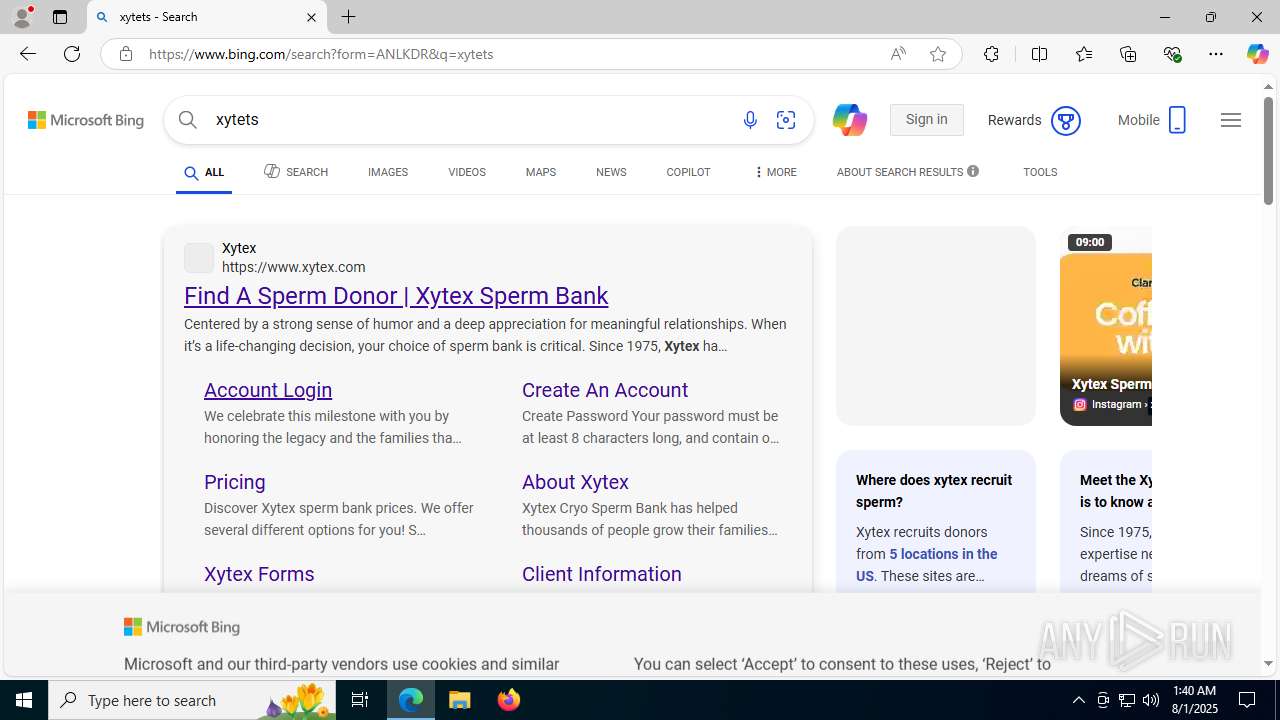Open Bing hamburger settings menu
Screen dimensions: 1280x720
pyautogui.click(x=1231, y=120)
